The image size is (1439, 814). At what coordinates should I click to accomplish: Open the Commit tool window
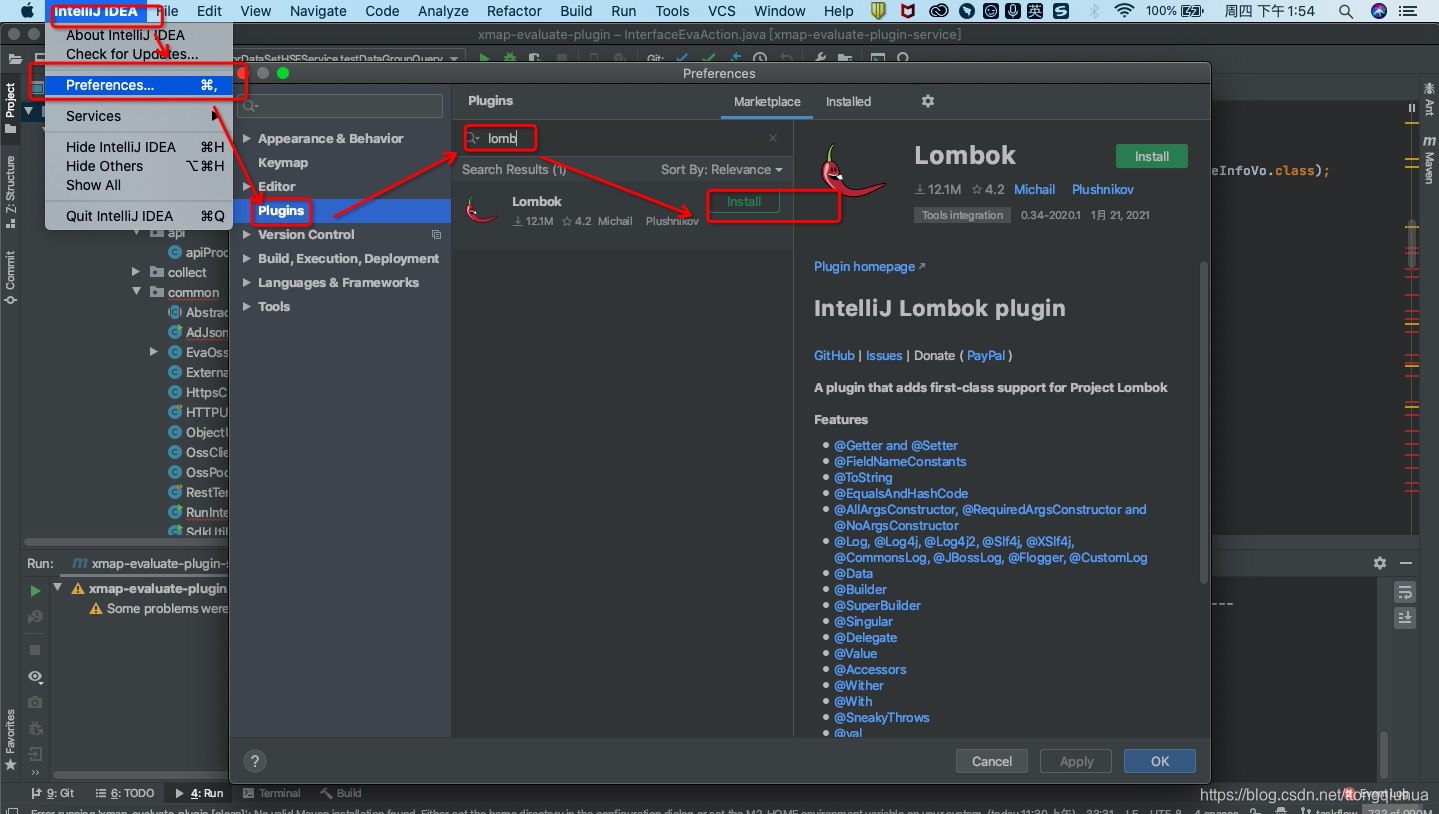pyautogui.click(x=11, y=277)
